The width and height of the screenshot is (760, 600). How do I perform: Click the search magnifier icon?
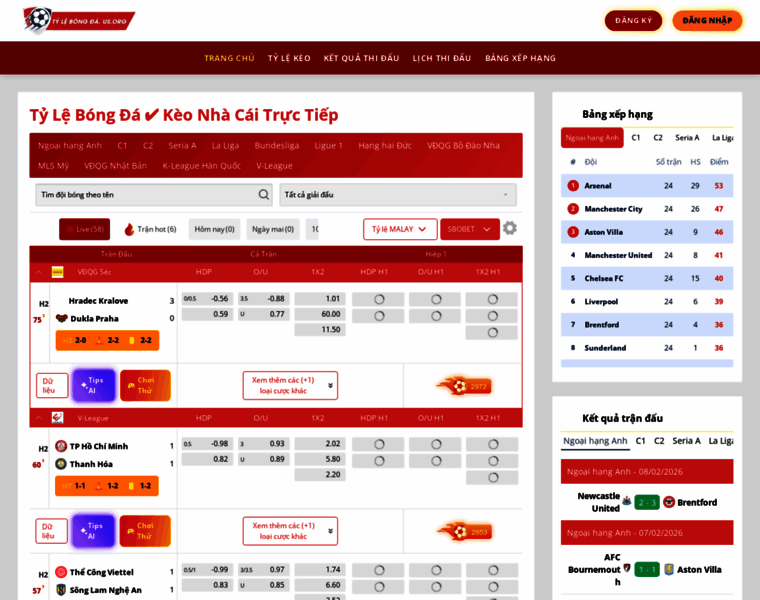264,194
